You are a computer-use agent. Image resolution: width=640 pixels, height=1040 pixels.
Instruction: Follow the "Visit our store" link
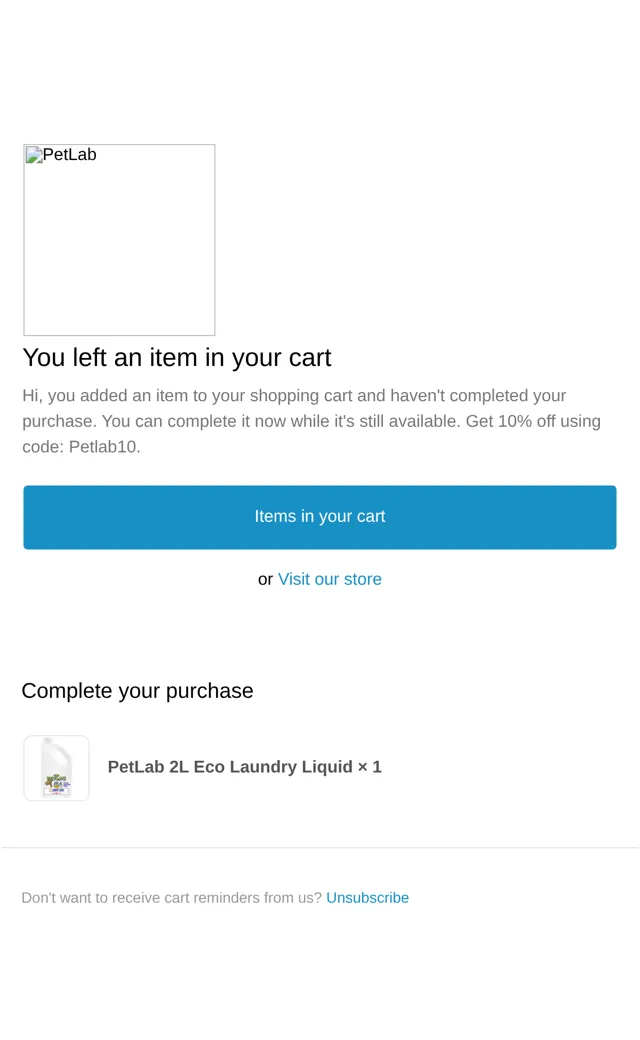[330, 579]
